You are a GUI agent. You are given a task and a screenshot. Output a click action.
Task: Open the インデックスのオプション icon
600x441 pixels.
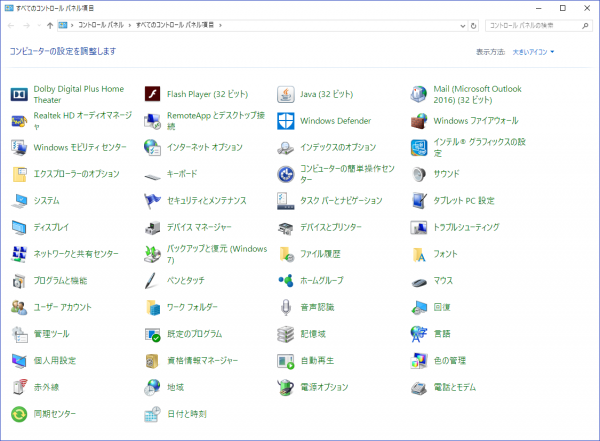(285, 147)
